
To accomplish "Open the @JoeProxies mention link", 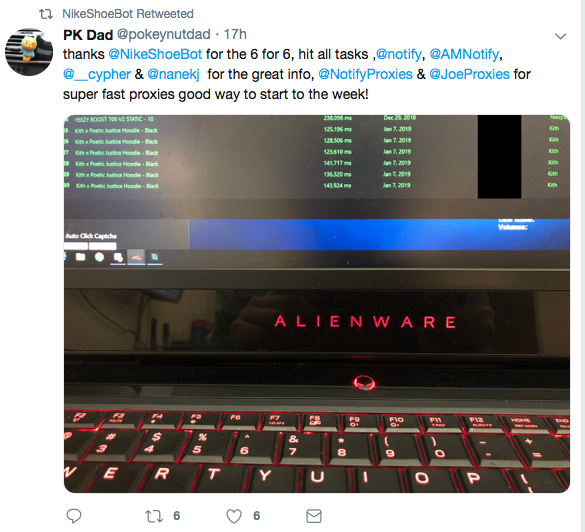I will (469, 74).
